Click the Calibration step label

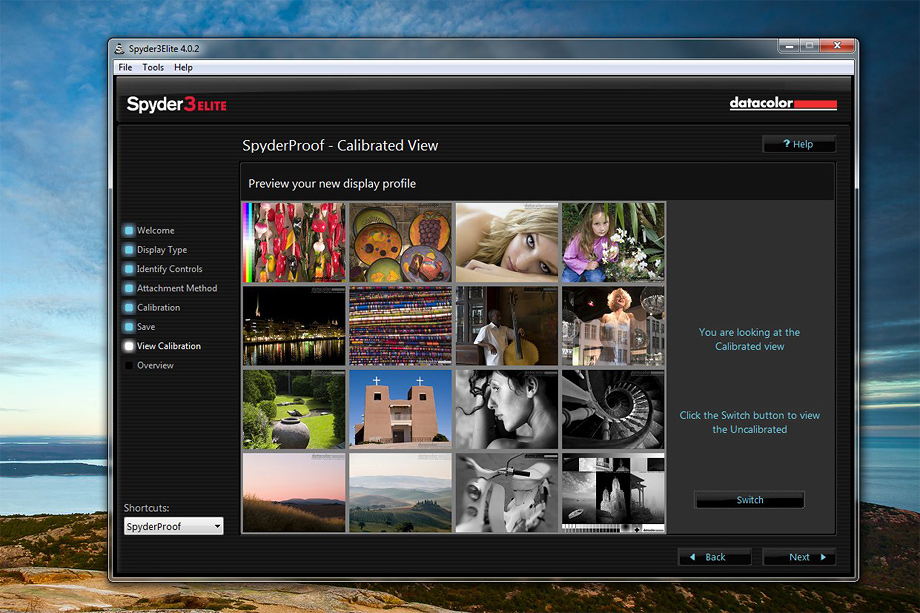[x=158, y=307]
